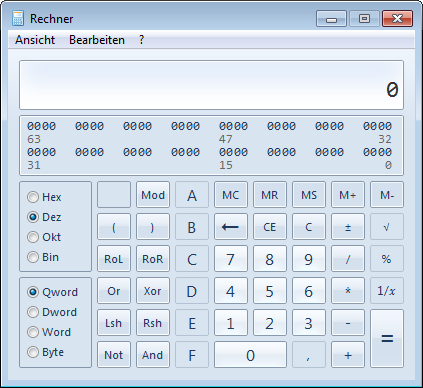Click the decimal comma key
This screenshot has height=388, width=423.
pos(309,355)
